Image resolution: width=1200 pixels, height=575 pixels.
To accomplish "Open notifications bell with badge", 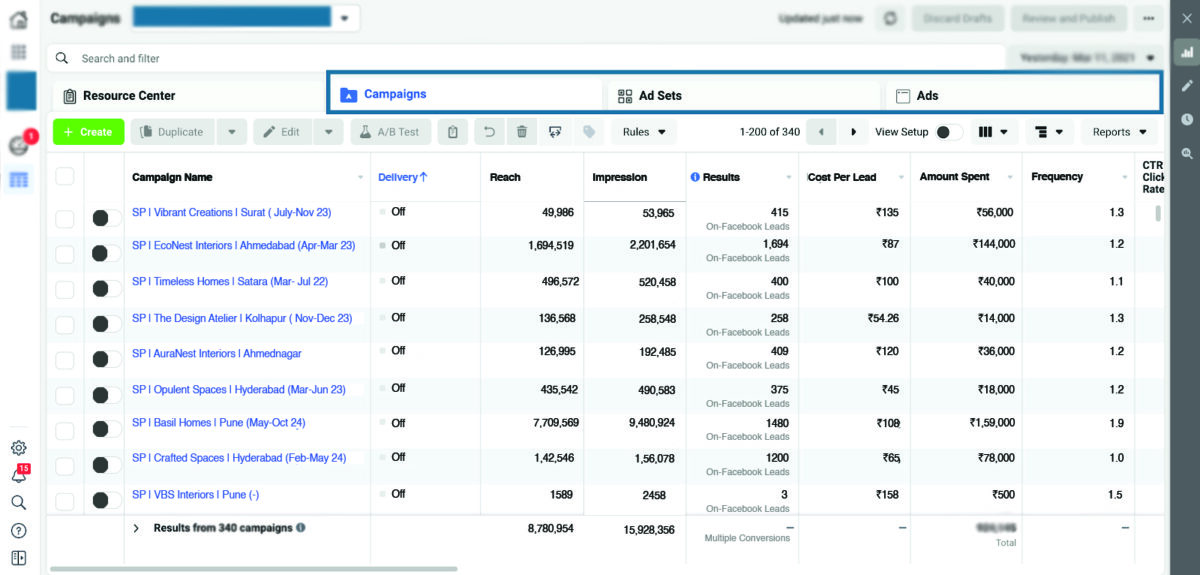I will pos(18,475).
